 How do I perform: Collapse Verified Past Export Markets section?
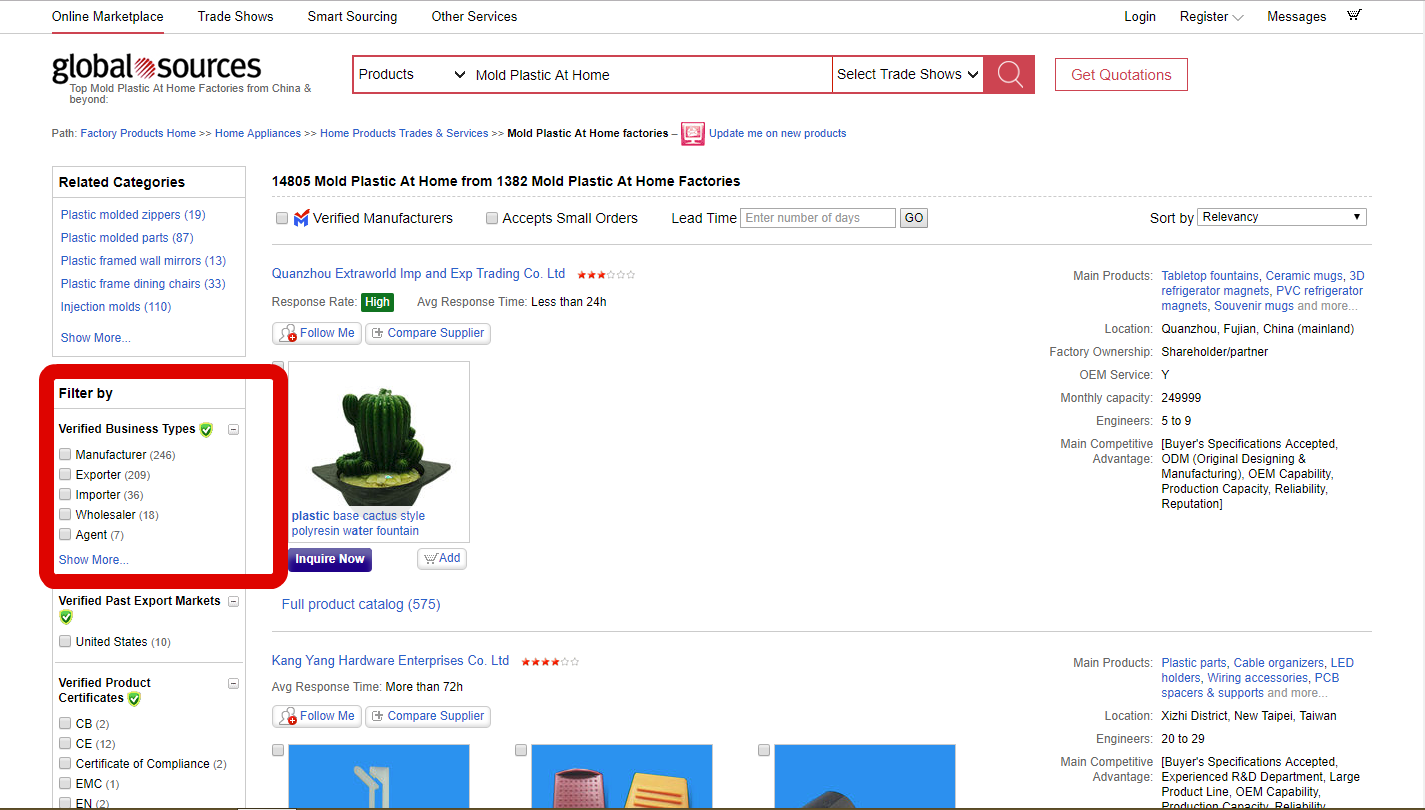pyautogui.click(x=234, y=602)
